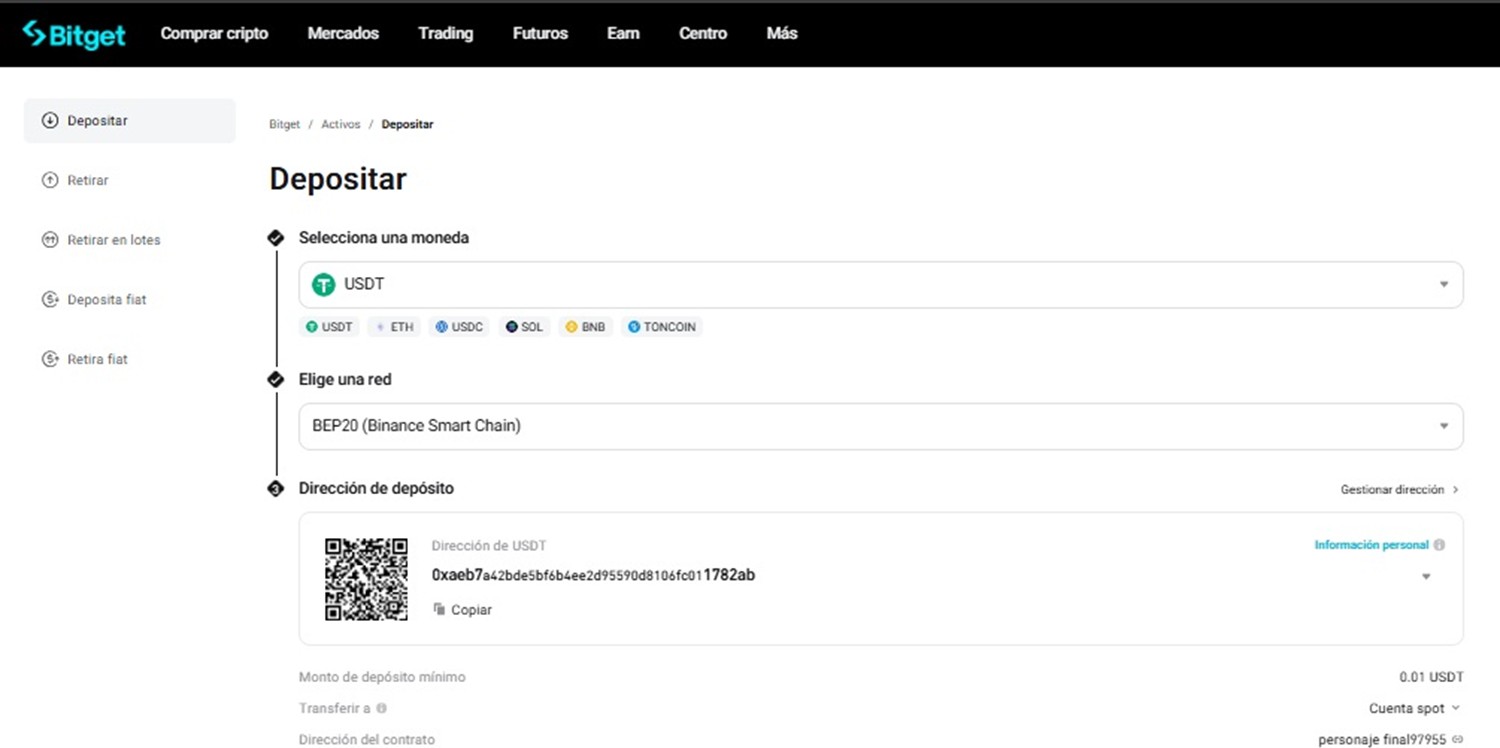This screenshot has width=1500, height=748.
Task: Click the Activos breadcrumb link
Action: 340,125
